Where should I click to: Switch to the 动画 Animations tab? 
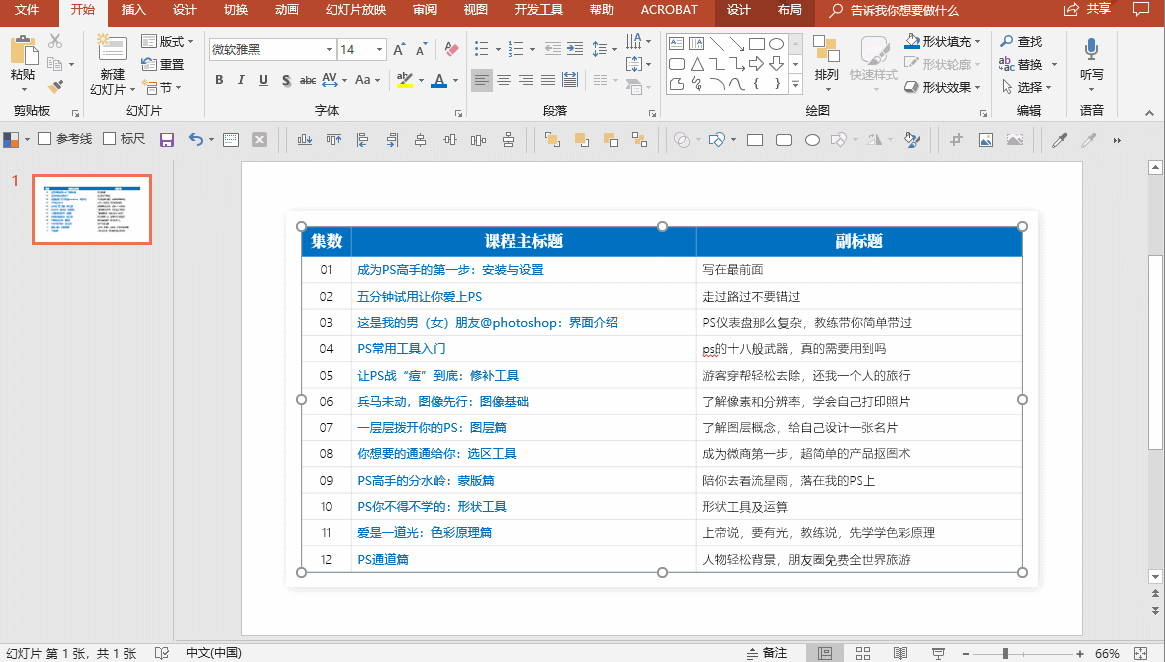tap(287, 10)
